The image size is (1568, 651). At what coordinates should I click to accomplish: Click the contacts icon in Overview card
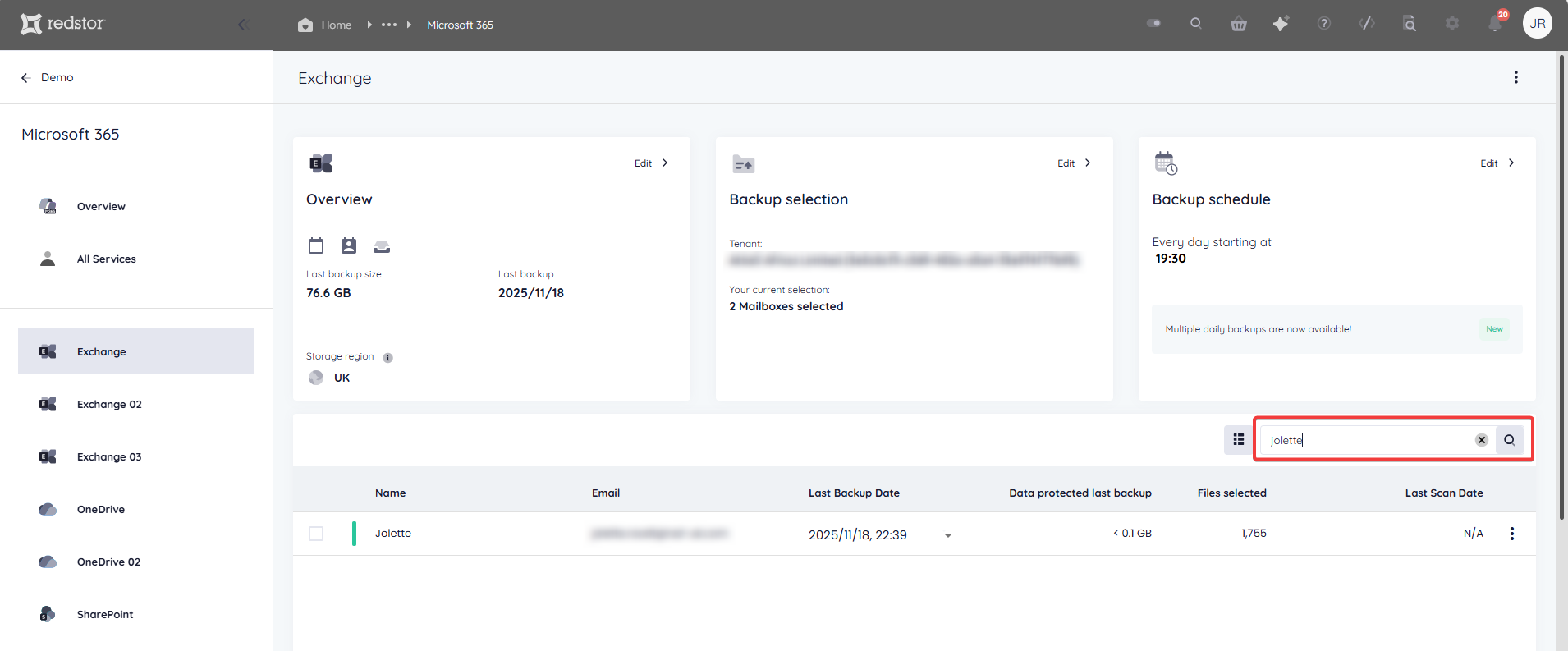[349, 245]
